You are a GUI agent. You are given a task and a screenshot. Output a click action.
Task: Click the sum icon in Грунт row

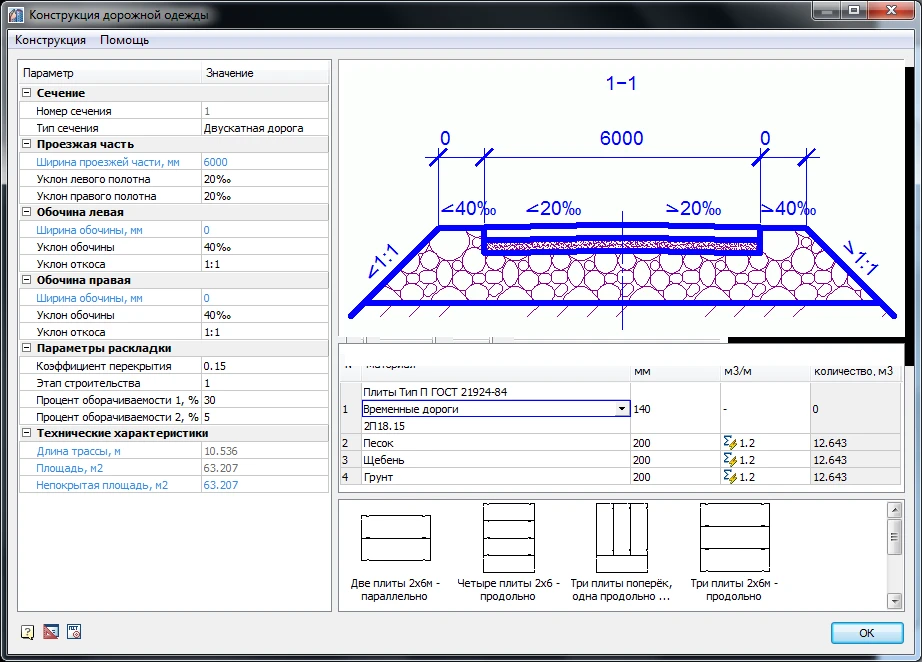[728, 477]
